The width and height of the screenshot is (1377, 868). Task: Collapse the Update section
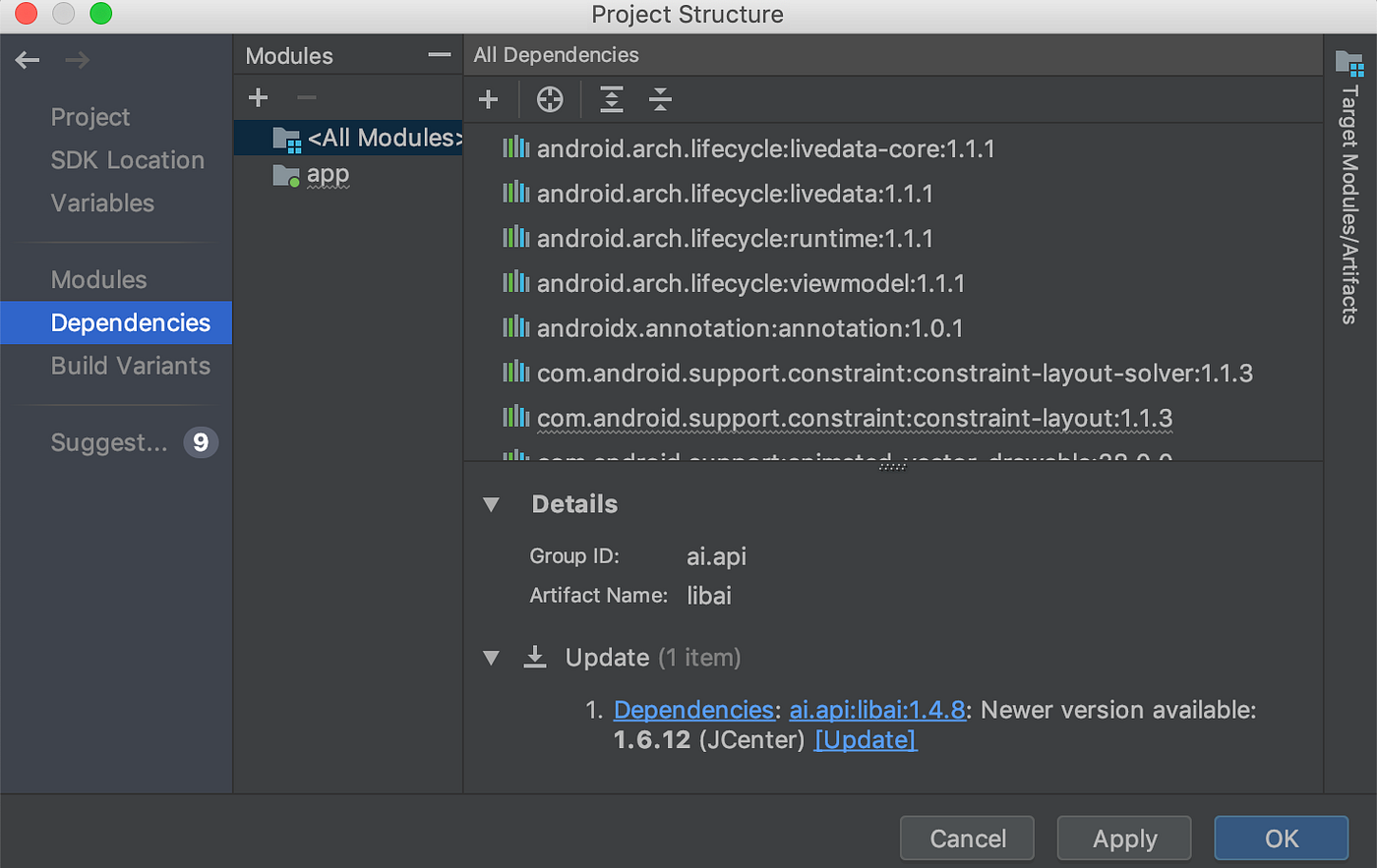tap(492, 658)
